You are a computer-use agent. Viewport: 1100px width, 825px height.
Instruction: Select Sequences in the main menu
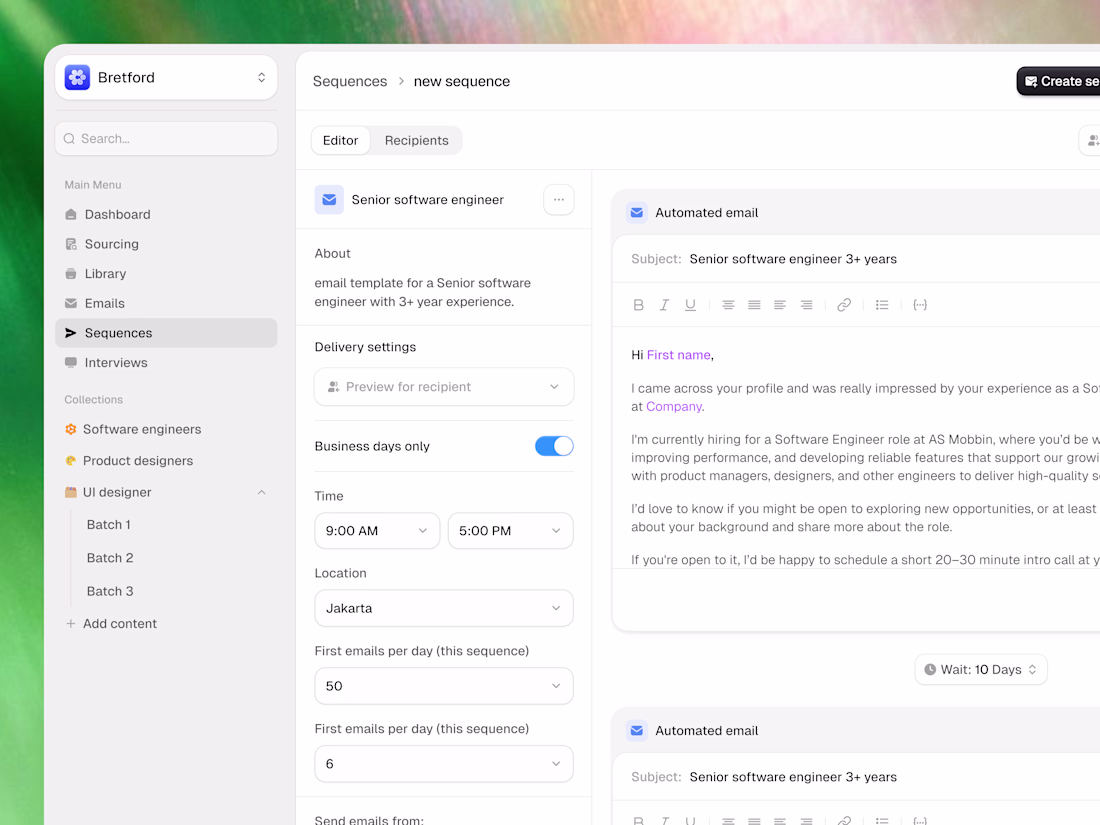click(x=166, y=333)
